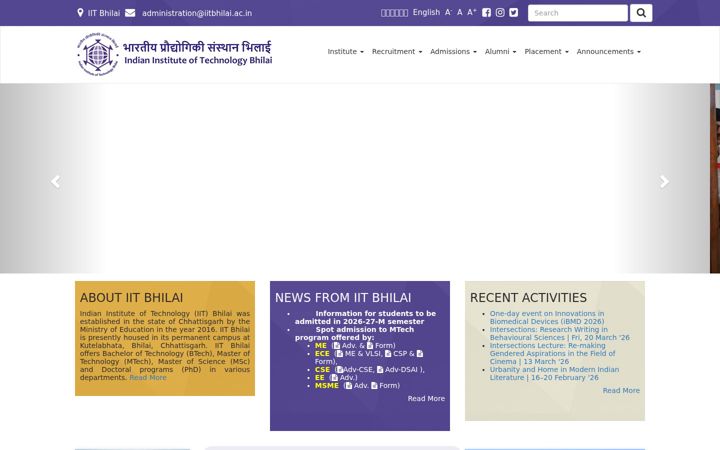Open Read More in About IIT Bhilai
The width and height of the screenshot is (720, 450).
click(148, 377)
